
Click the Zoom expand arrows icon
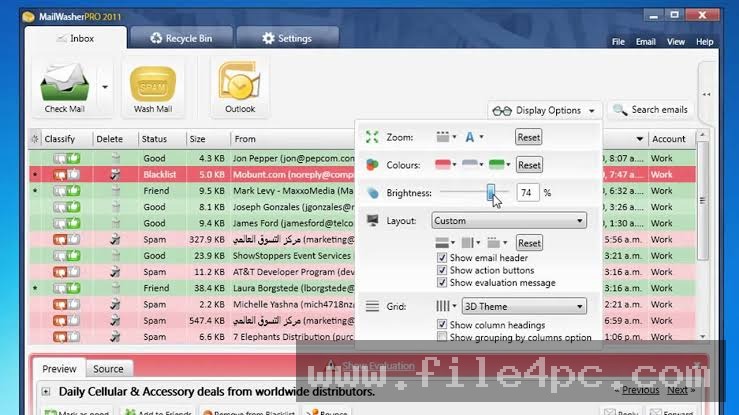[x=372, y=137]
